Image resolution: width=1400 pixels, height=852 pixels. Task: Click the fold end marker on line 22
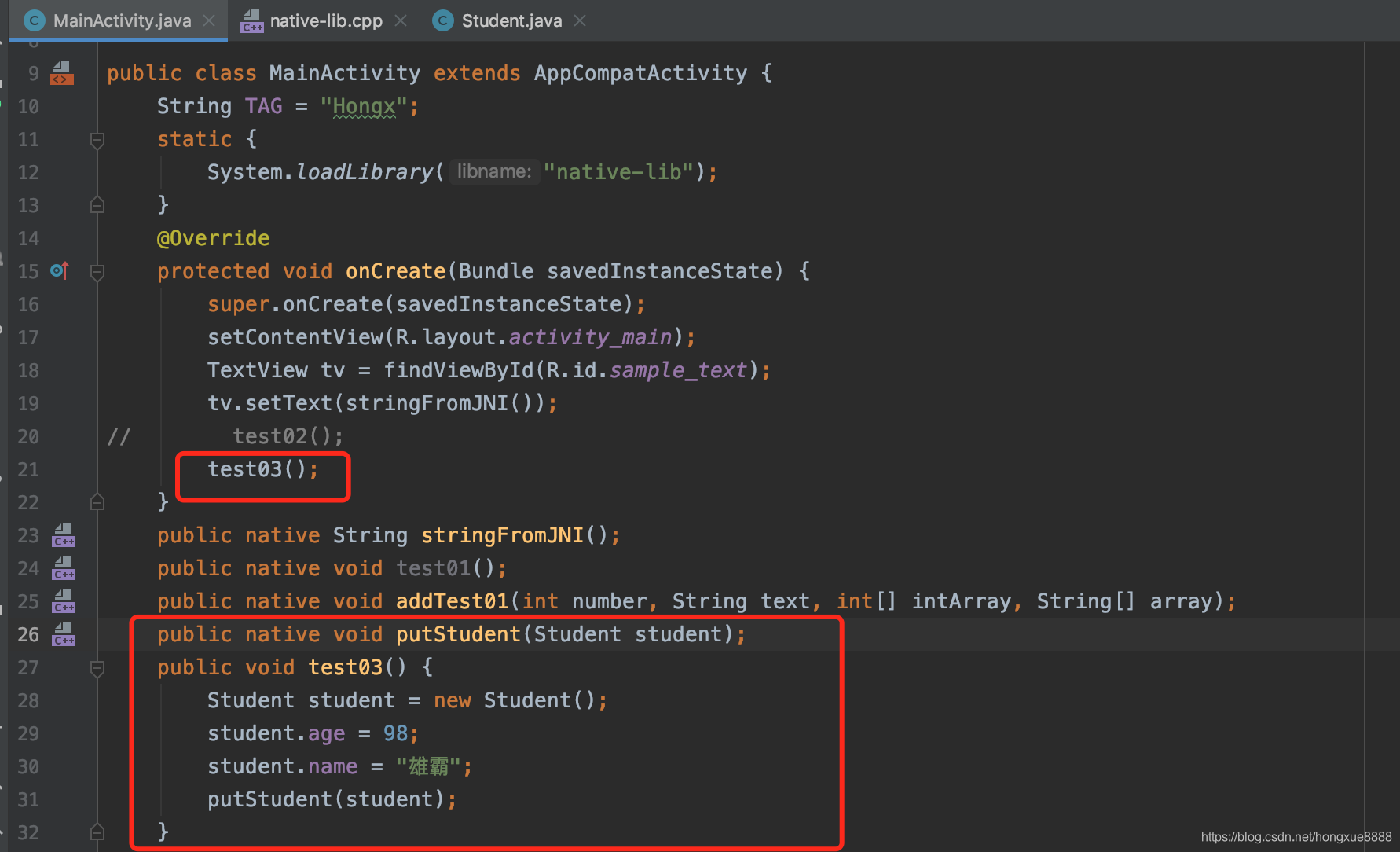click(97, 501)
